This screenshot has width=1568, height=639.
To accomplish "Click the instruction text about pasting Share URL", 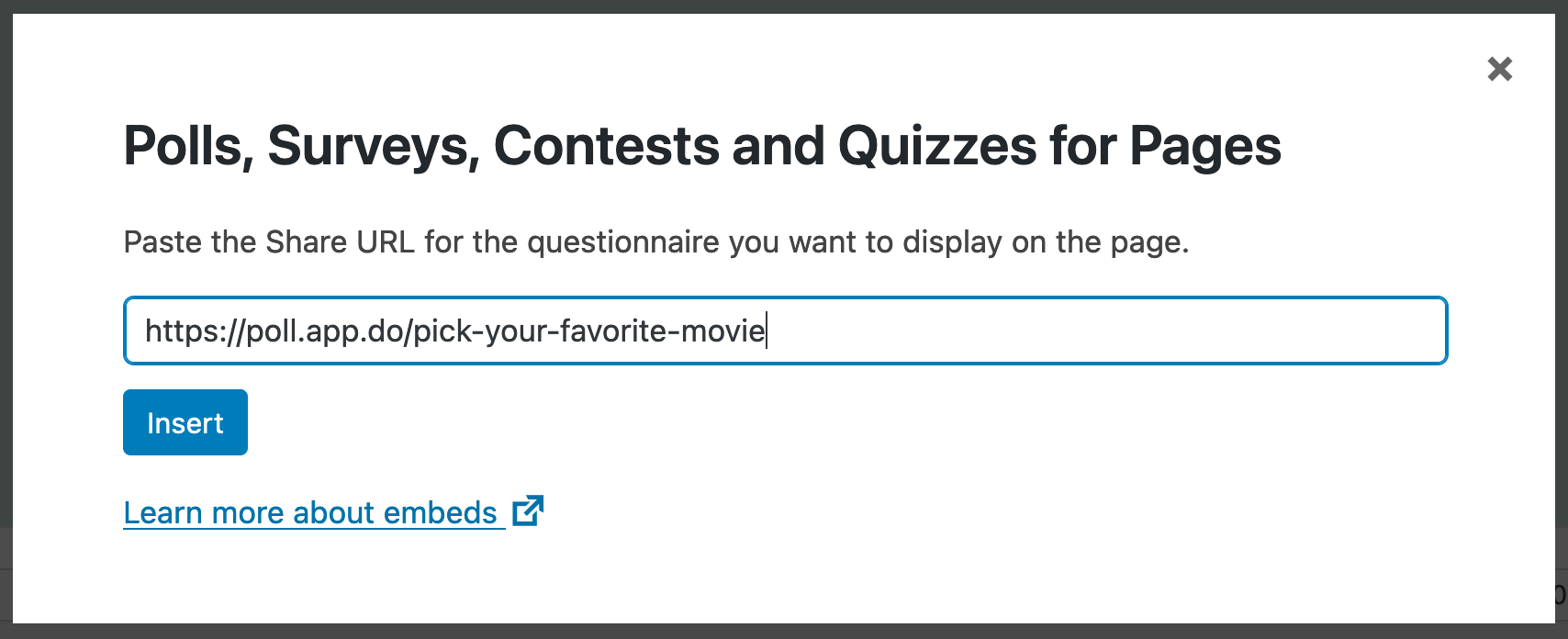I will [x=655, y=241].
